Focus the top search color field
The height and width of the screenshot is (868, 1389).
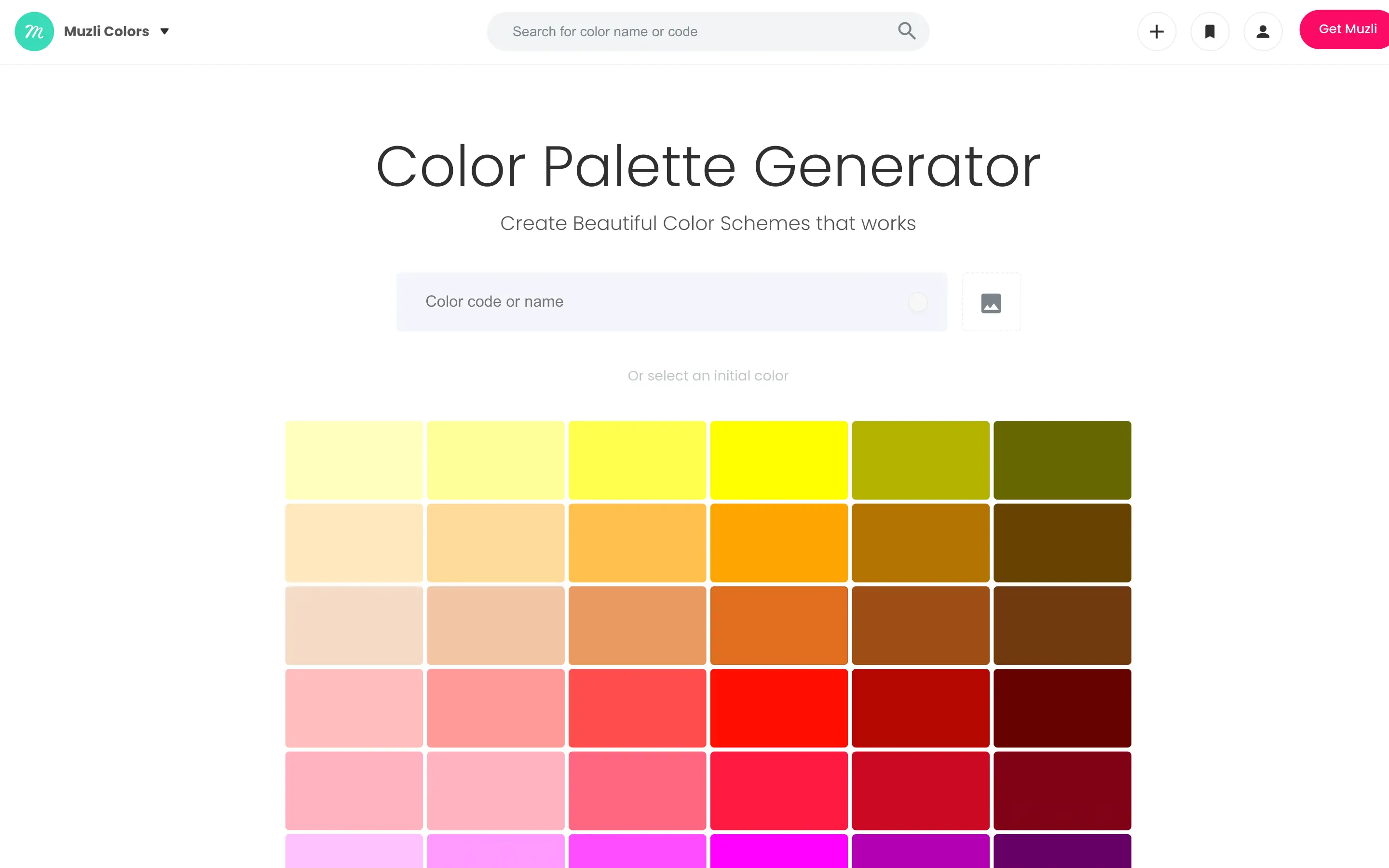(x=708, y=31)
